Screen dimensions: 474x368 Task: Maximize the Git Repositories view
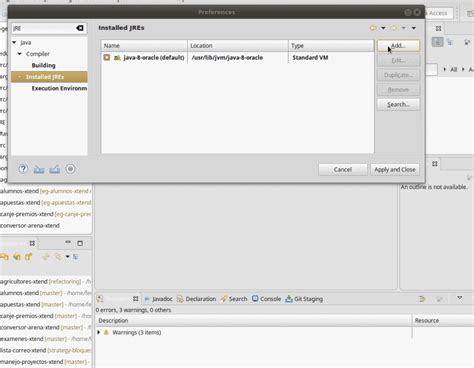(80, 243)
